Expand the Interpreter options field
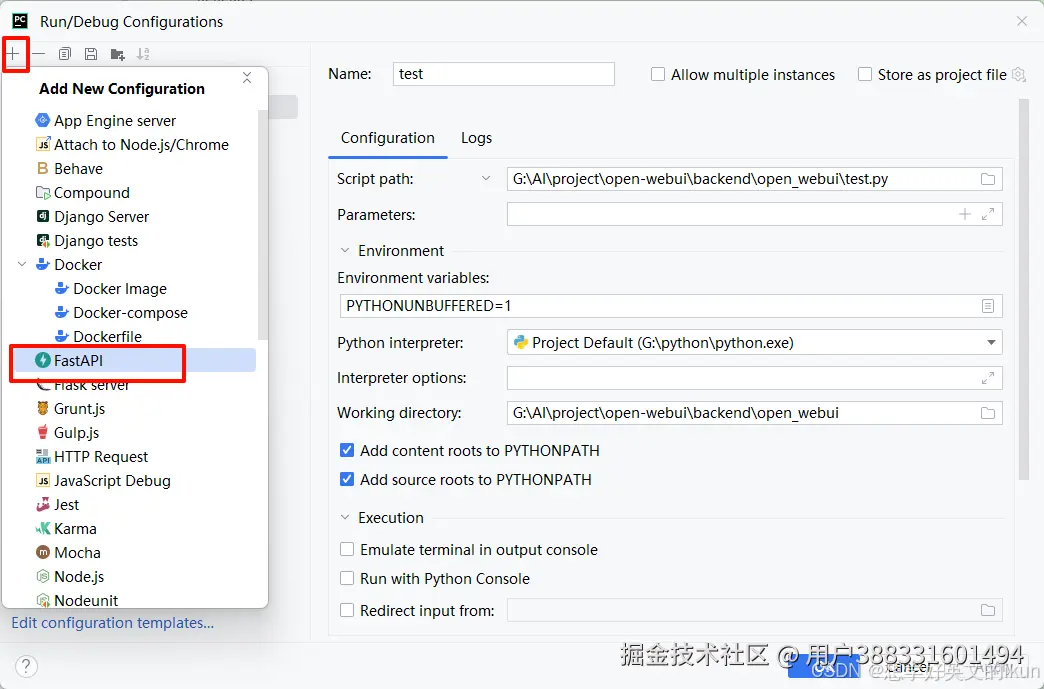 coord(988,377)
